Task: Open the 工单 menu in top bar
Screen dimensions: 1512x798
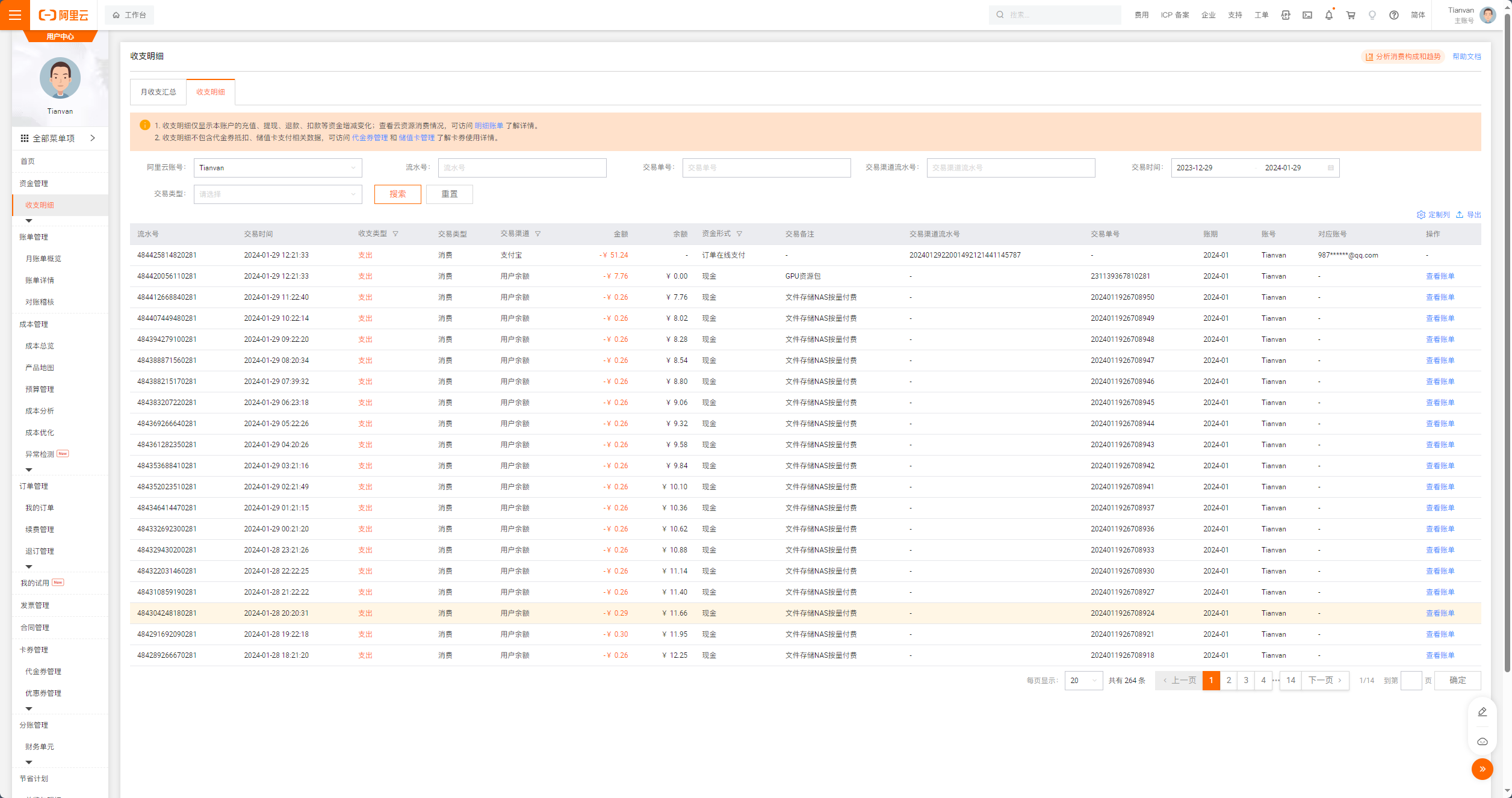Action: tap(1261, 15)
